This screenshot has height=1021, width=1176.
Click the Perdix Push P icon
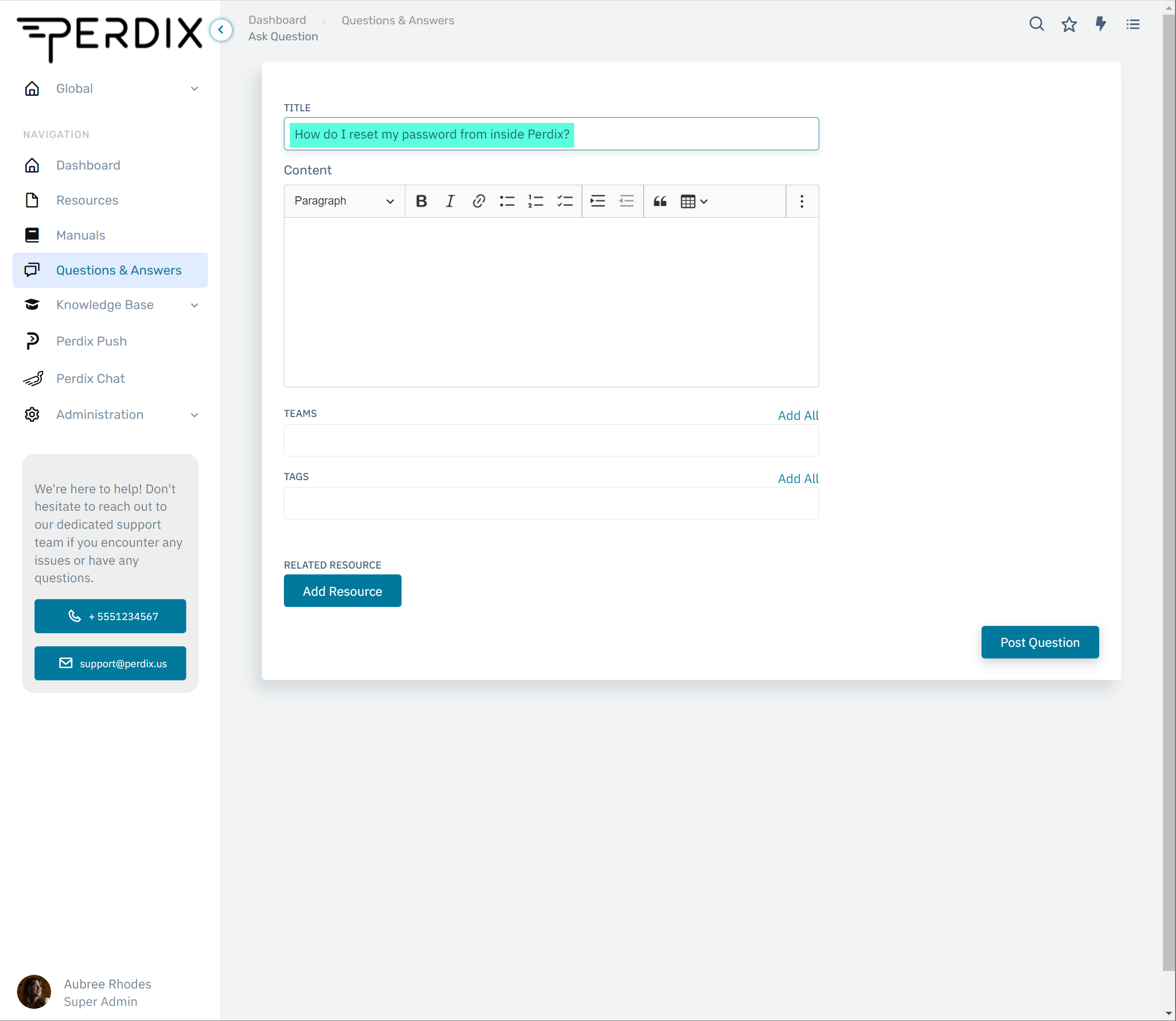pos(33,341)
